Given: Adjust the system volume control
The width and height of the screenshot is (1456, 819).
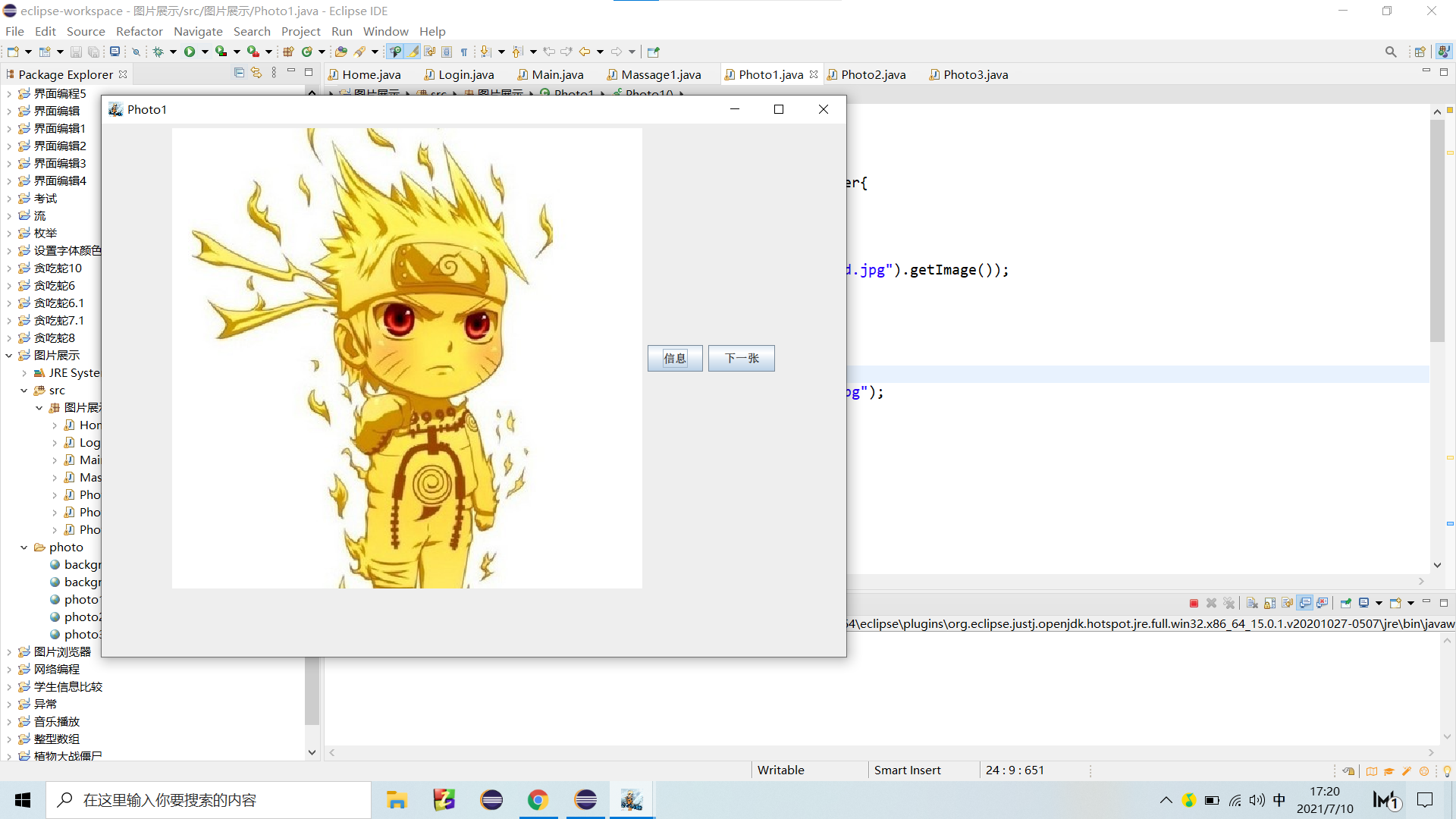Looking at the screenshot, I should pos(1257,799).
